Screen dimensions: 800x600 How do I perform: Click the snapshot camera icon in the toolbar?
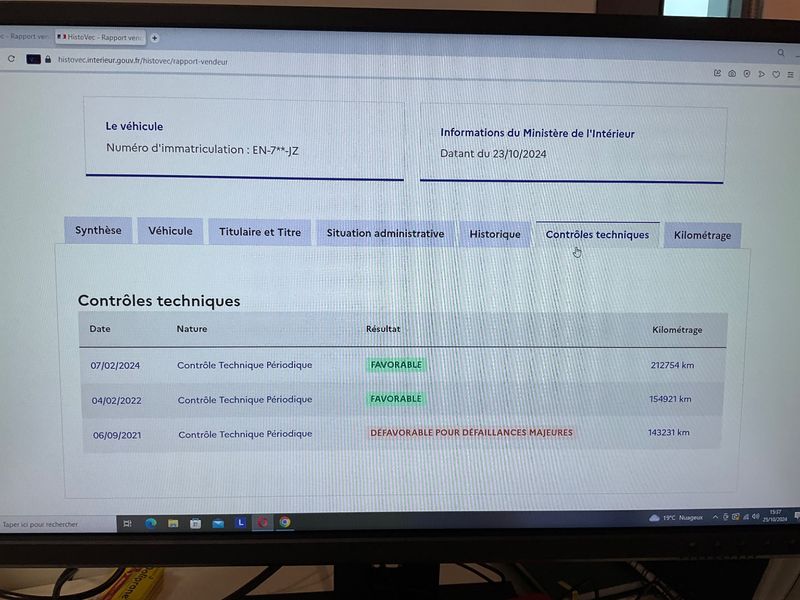click(732, 73)
